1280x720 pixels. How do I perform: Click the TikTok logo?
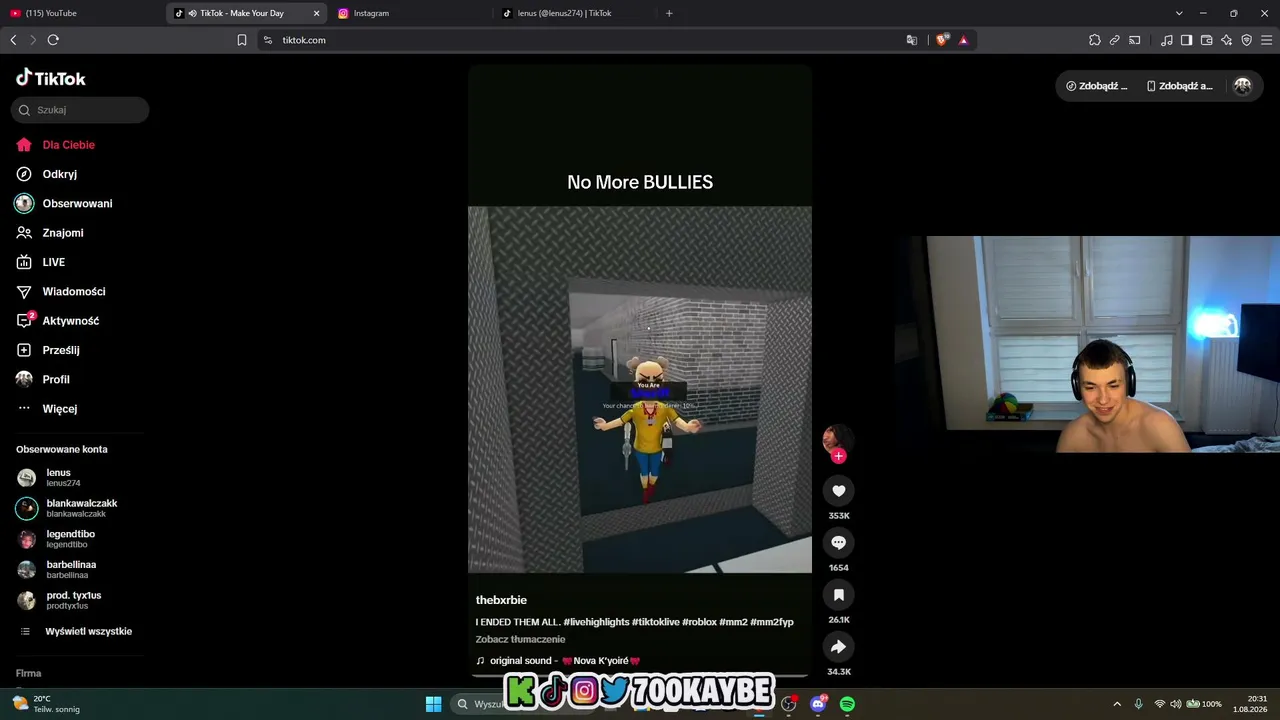click(x=51, y=78)
